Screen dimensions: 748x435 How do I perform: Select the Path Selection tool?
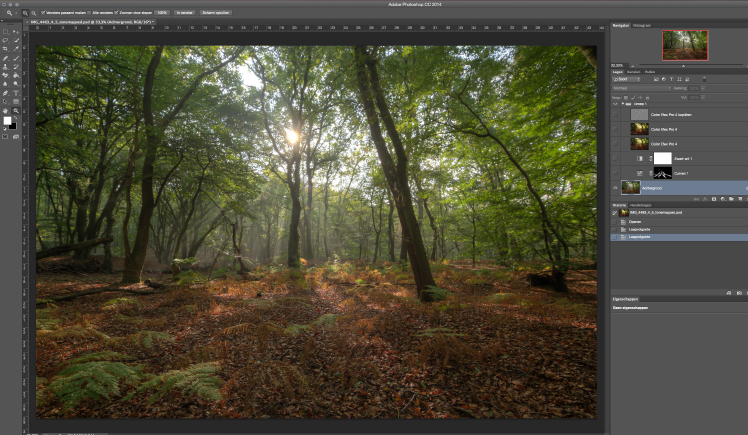tap(5, 101)
